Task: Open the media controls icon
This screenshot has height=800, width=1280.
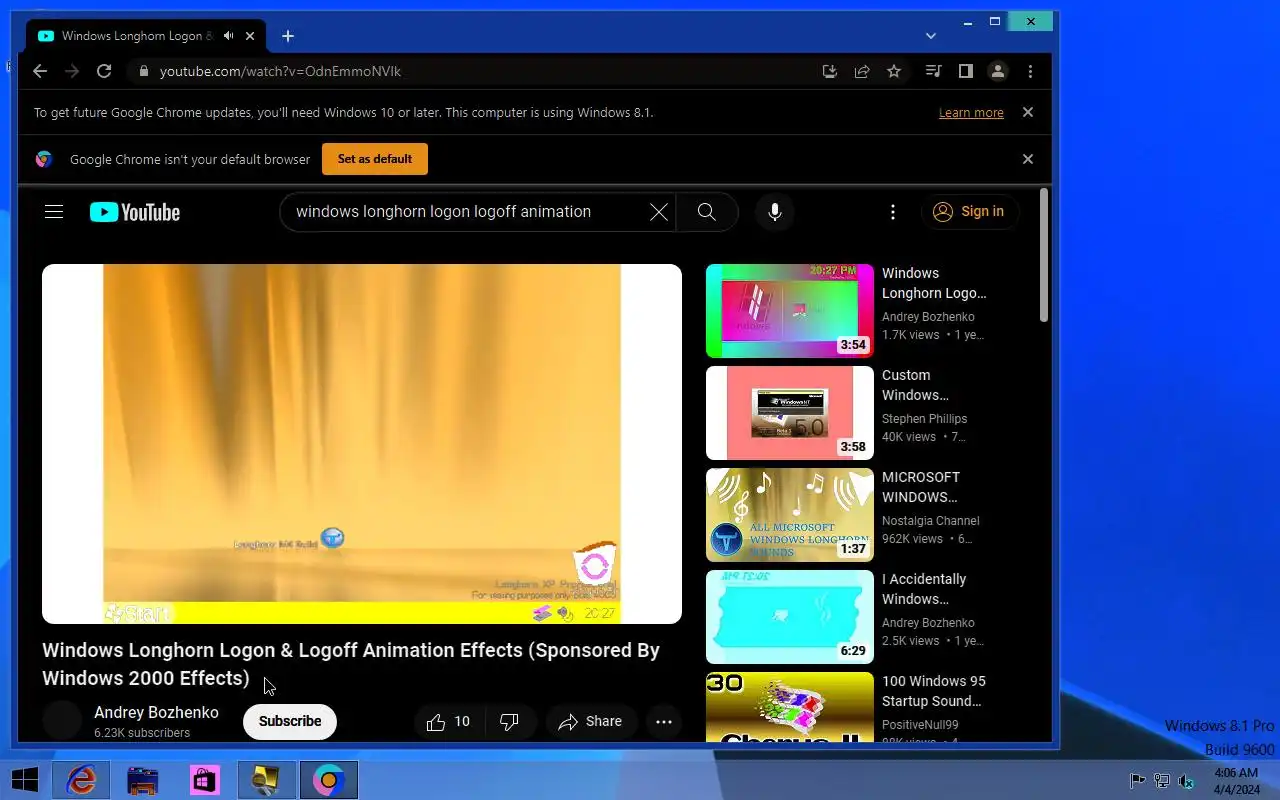Action: (x=933, y=71)
